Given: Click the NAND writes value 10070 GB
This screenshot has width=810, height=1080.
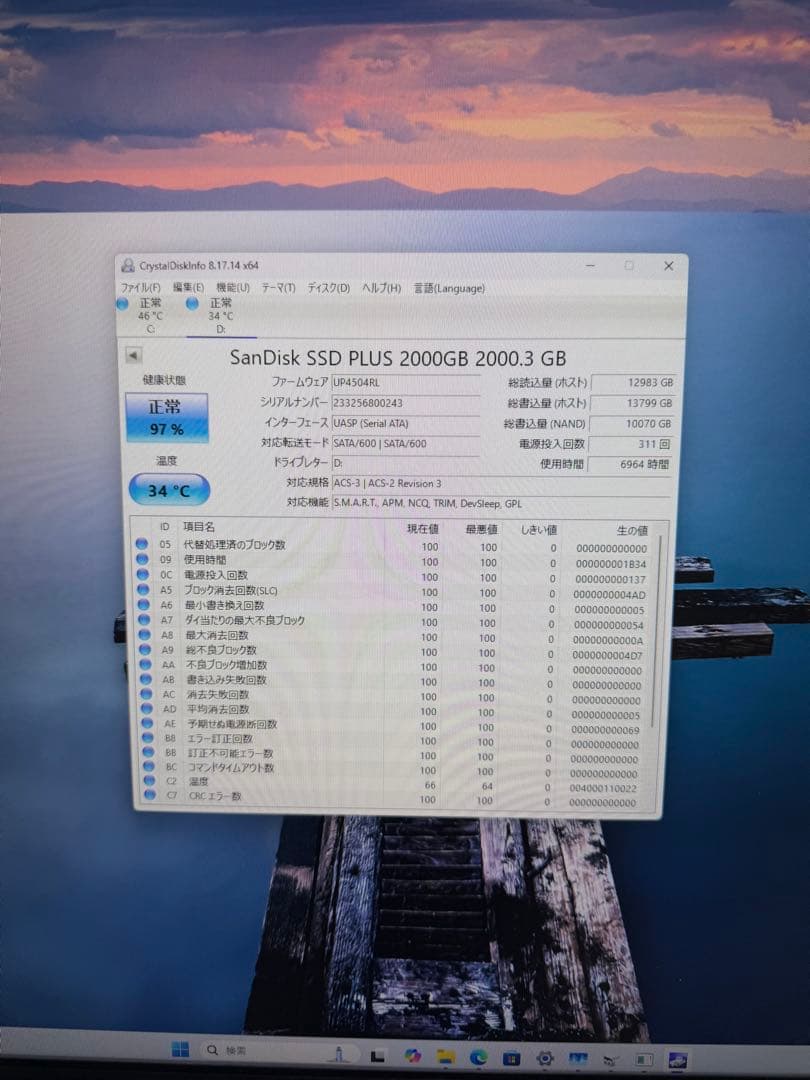Looking at the screenshot, I should [x=631, y=424].
